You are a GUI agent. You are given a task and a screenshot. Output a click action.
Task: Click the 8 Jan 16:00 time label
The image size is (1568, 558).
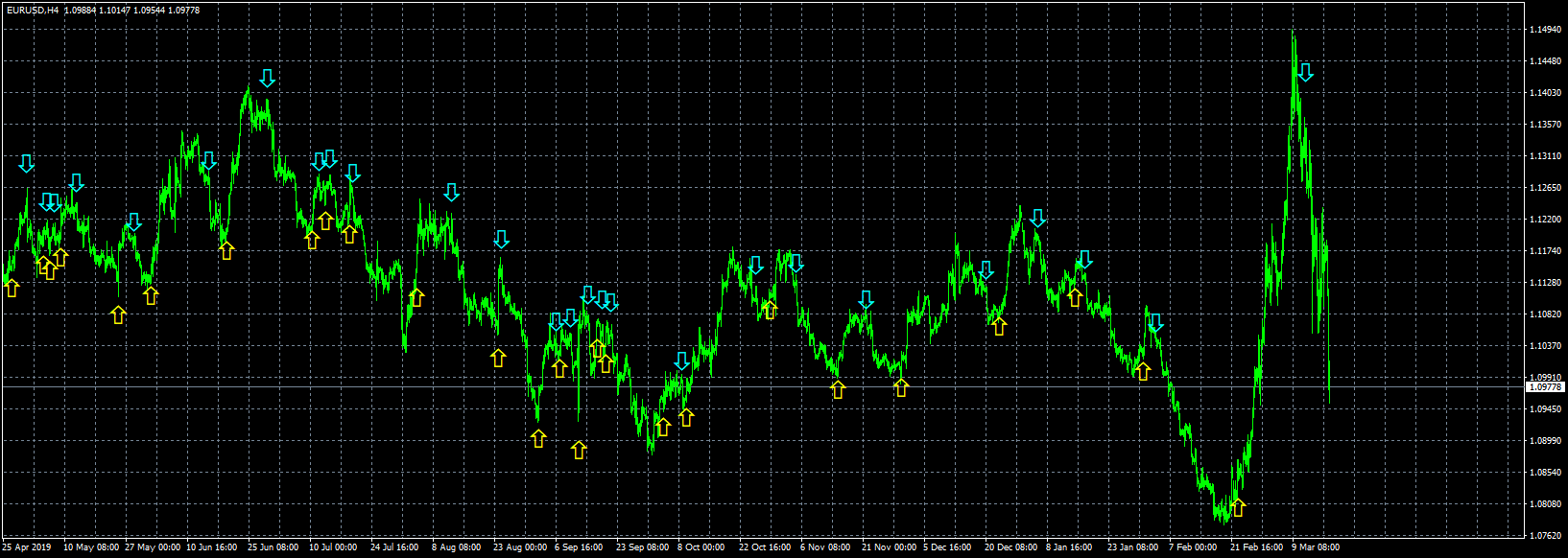(x=1070, y=547)
